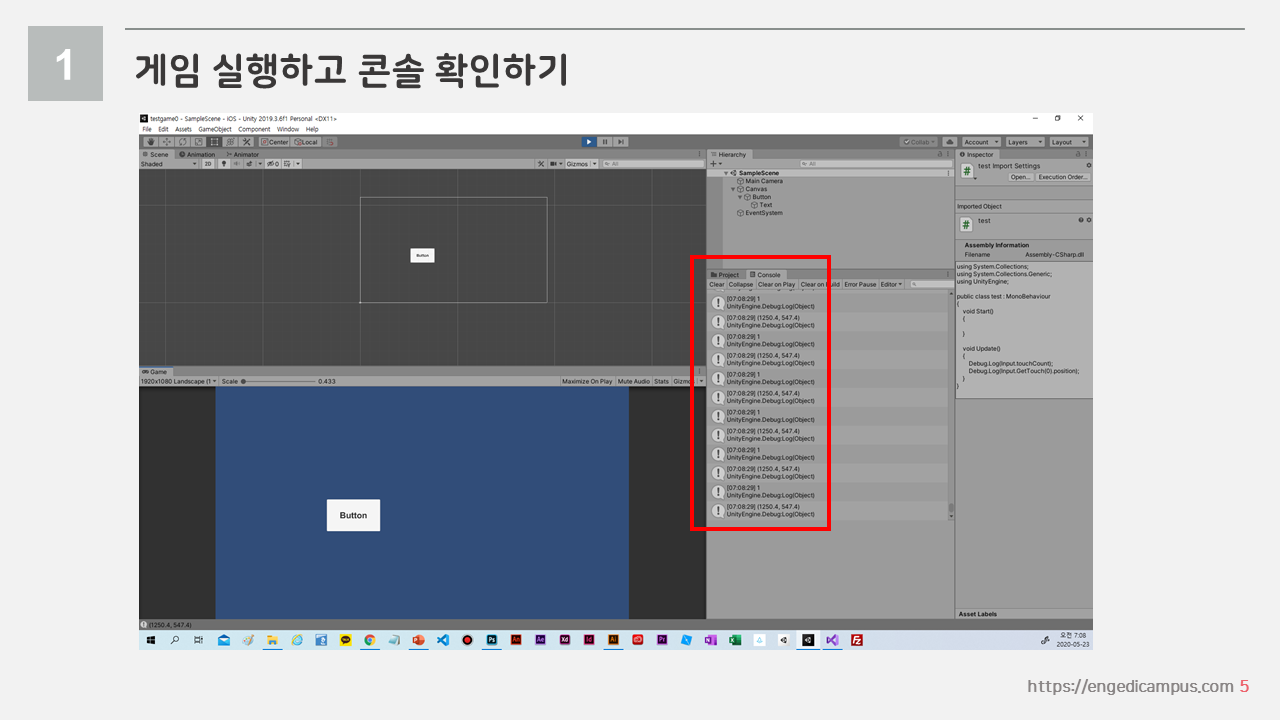Image resolution: width=1280 pixels, height=720 pixels.
Task: Toggle the Local handle rotation button
Action: pos(306,142)
